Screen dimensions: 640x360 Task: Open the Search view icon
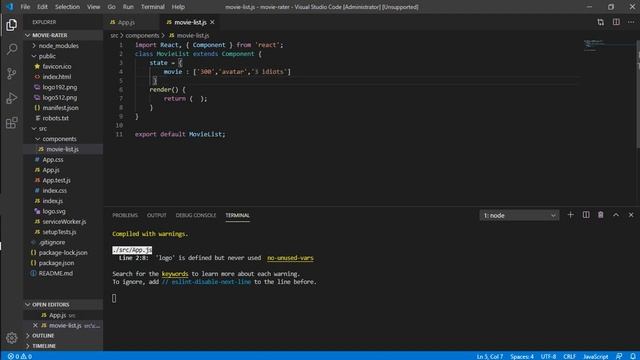[x=11, y=49]
